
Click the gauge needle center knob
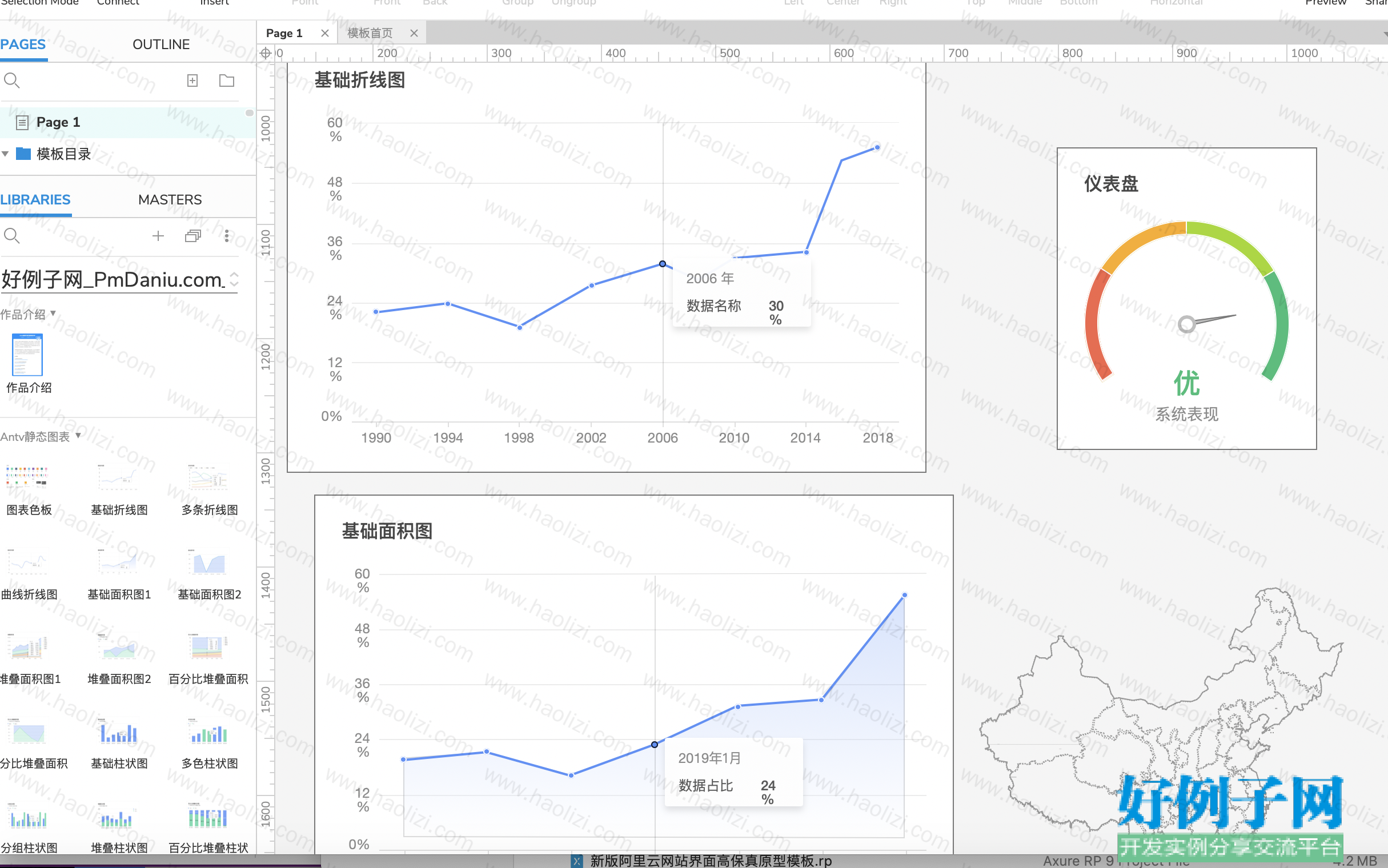pyautogui.click(x=1186, y=324)
